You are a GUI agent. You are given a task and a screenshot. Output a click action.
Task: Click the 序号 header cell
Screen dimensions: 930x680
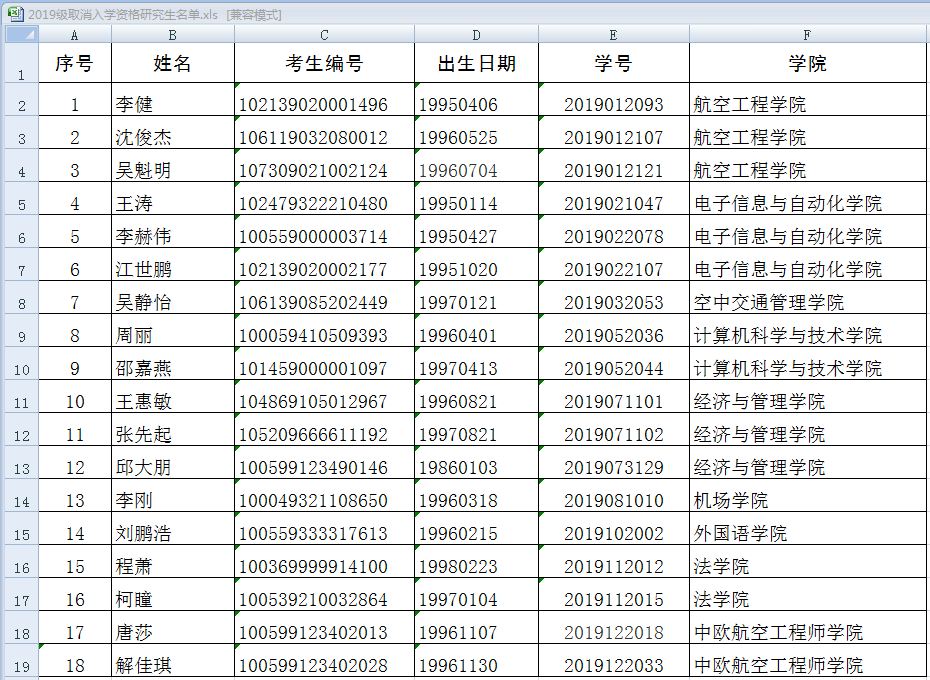(x=75, y=65)
